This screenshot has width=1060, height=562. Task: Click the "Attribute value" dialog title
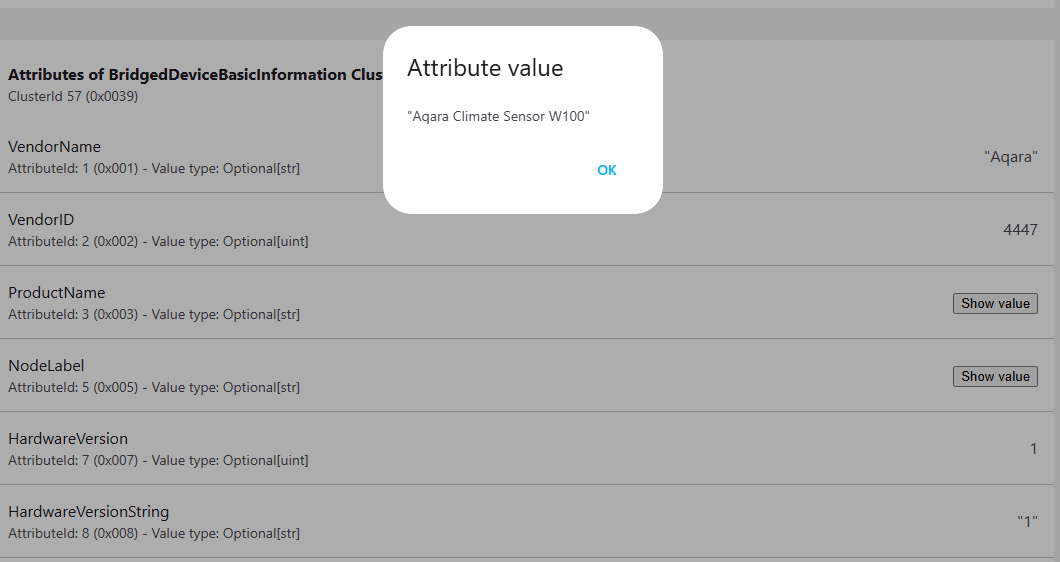[485, 68]
